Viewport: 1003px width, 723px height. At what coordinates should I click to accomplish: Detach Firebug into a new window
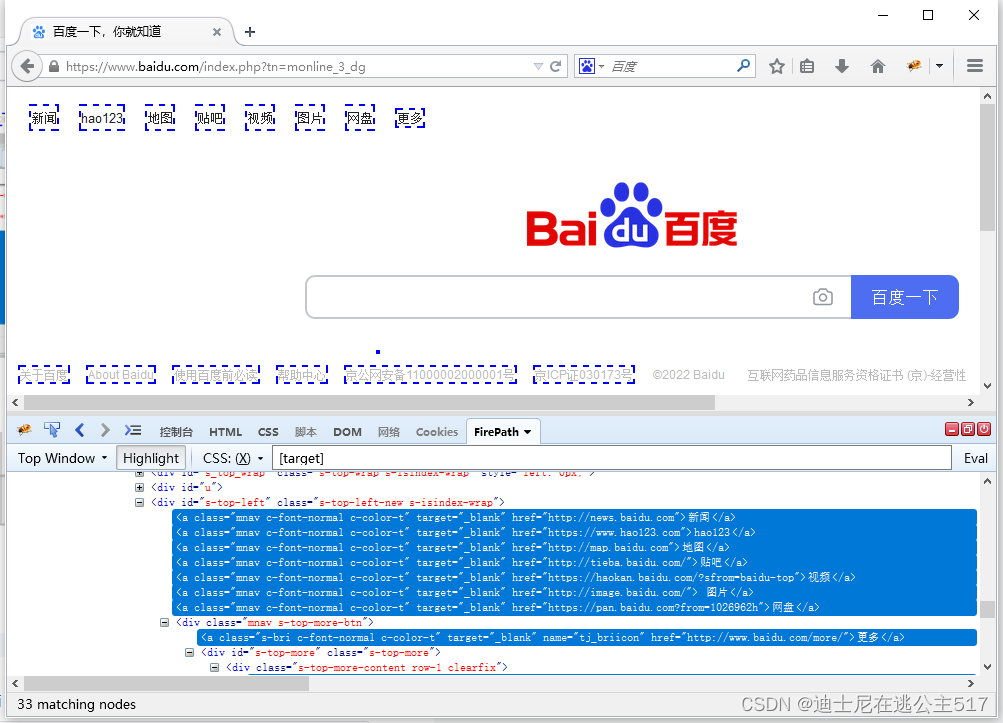click(x=968, y=429)
